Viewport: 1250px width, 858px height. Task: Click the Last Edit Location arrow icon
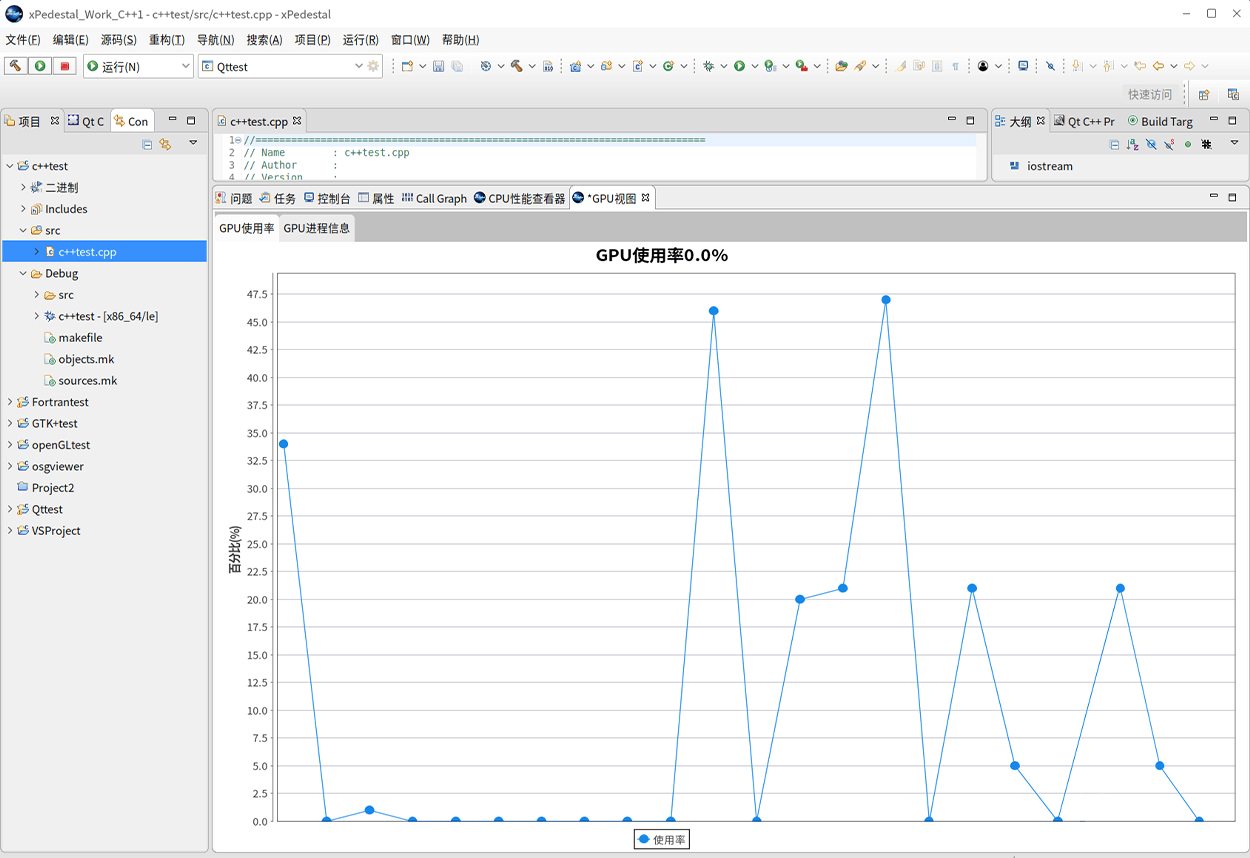pos(1139,66)
